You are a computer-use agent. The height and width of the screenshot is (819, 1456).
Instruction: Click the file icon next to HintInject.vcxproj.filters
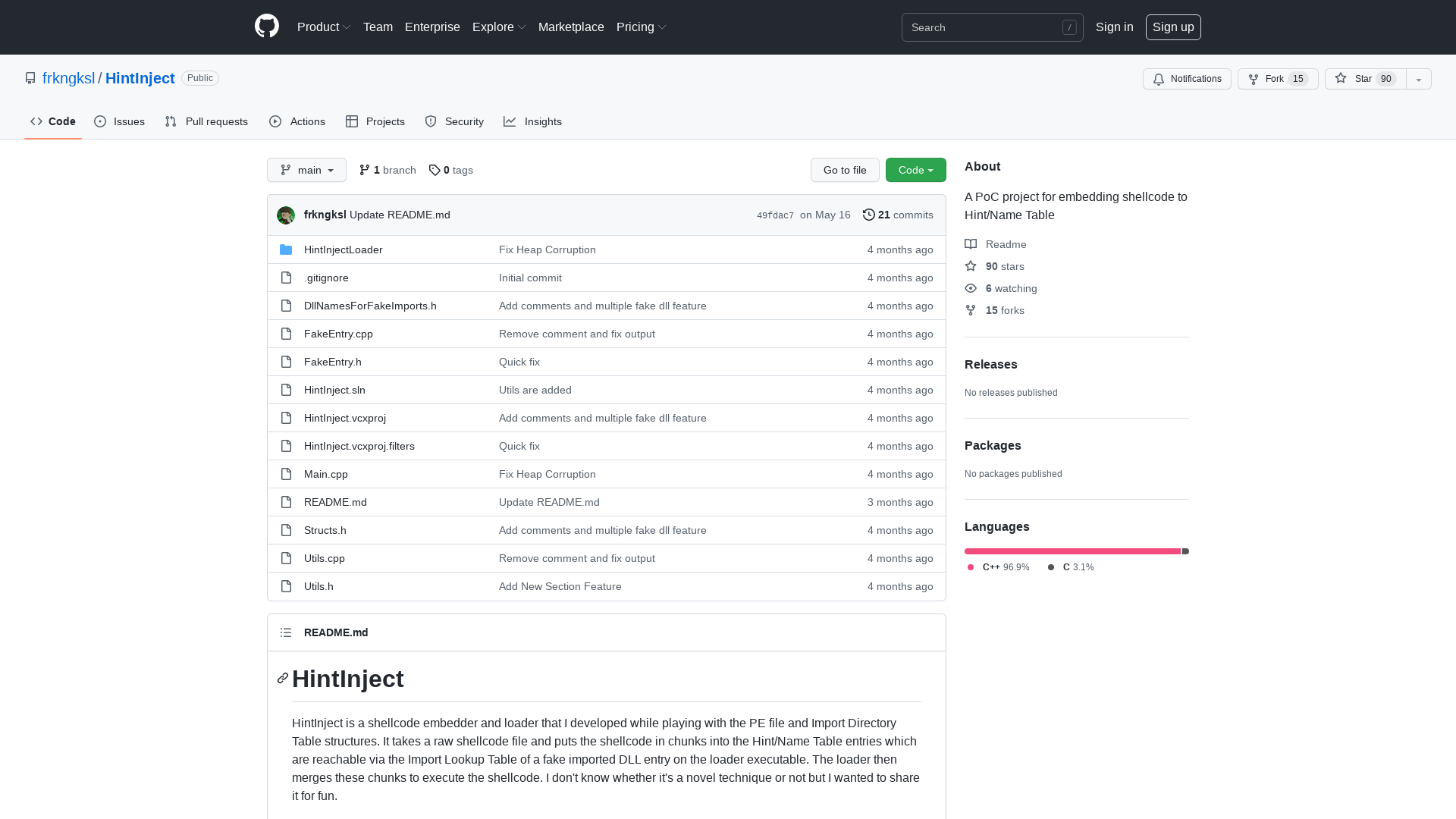(286, 446)
